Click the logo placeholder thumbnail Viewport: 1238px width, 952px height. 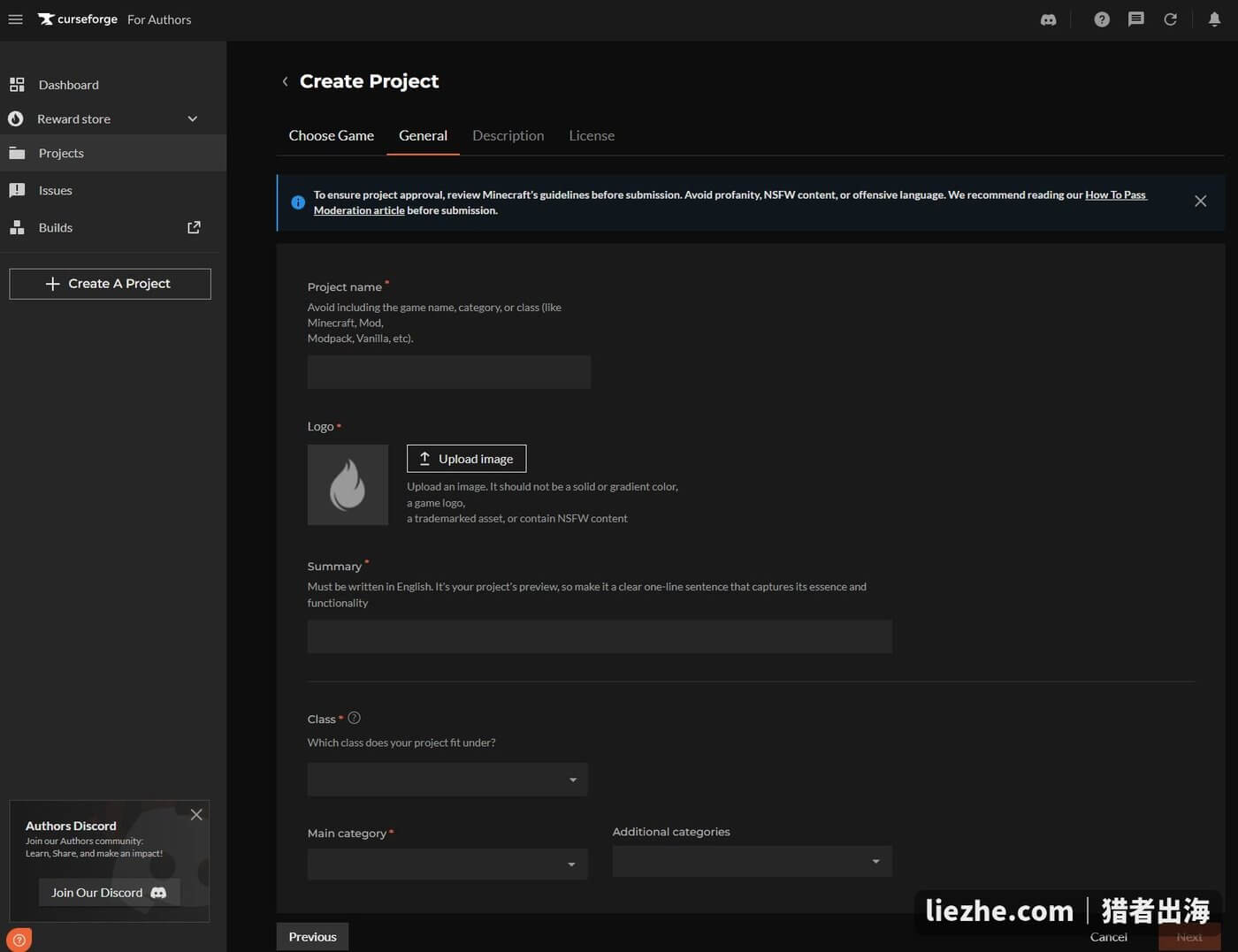coord(348,485)
